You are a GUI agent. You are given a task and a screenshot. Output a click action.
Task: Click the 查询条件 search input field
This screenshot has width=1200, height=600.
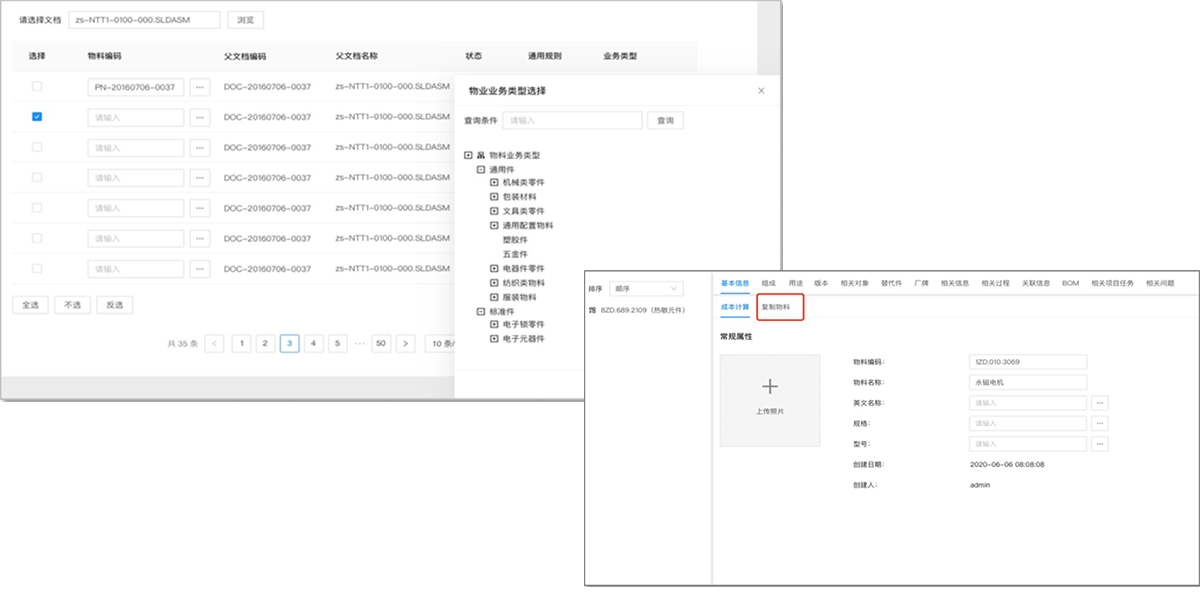point(572,121)
